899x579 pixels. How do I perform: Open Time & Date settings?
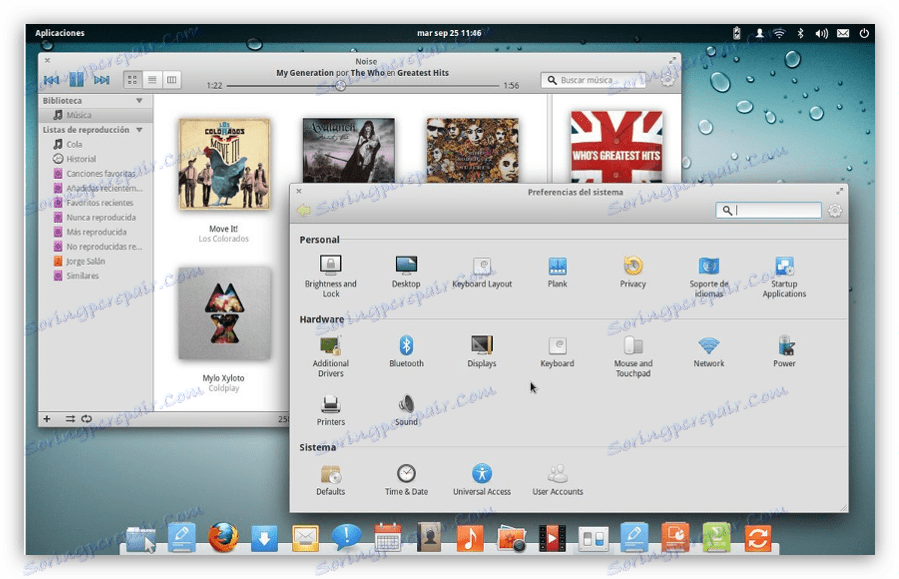406,479
